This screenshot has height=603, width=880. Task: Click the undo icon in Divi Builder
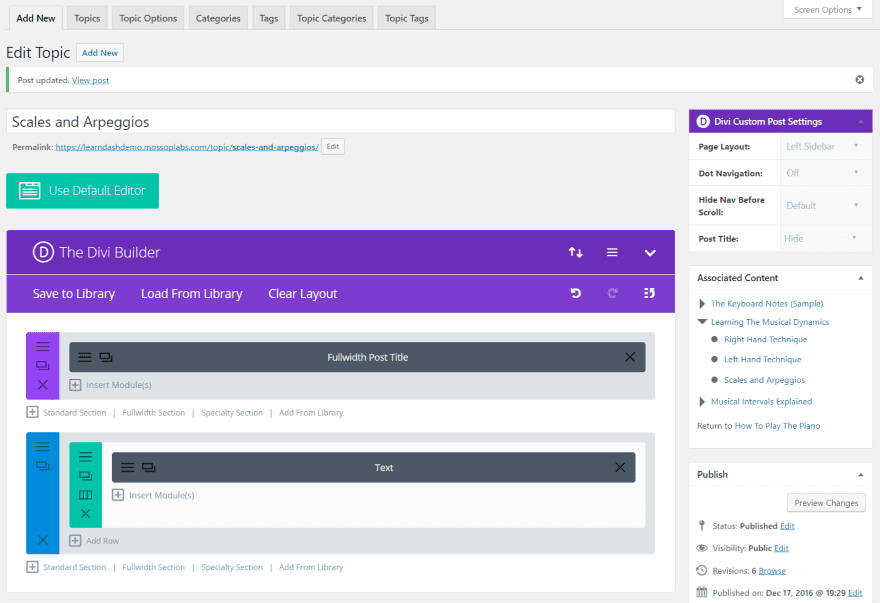click(x=576, y=293)
